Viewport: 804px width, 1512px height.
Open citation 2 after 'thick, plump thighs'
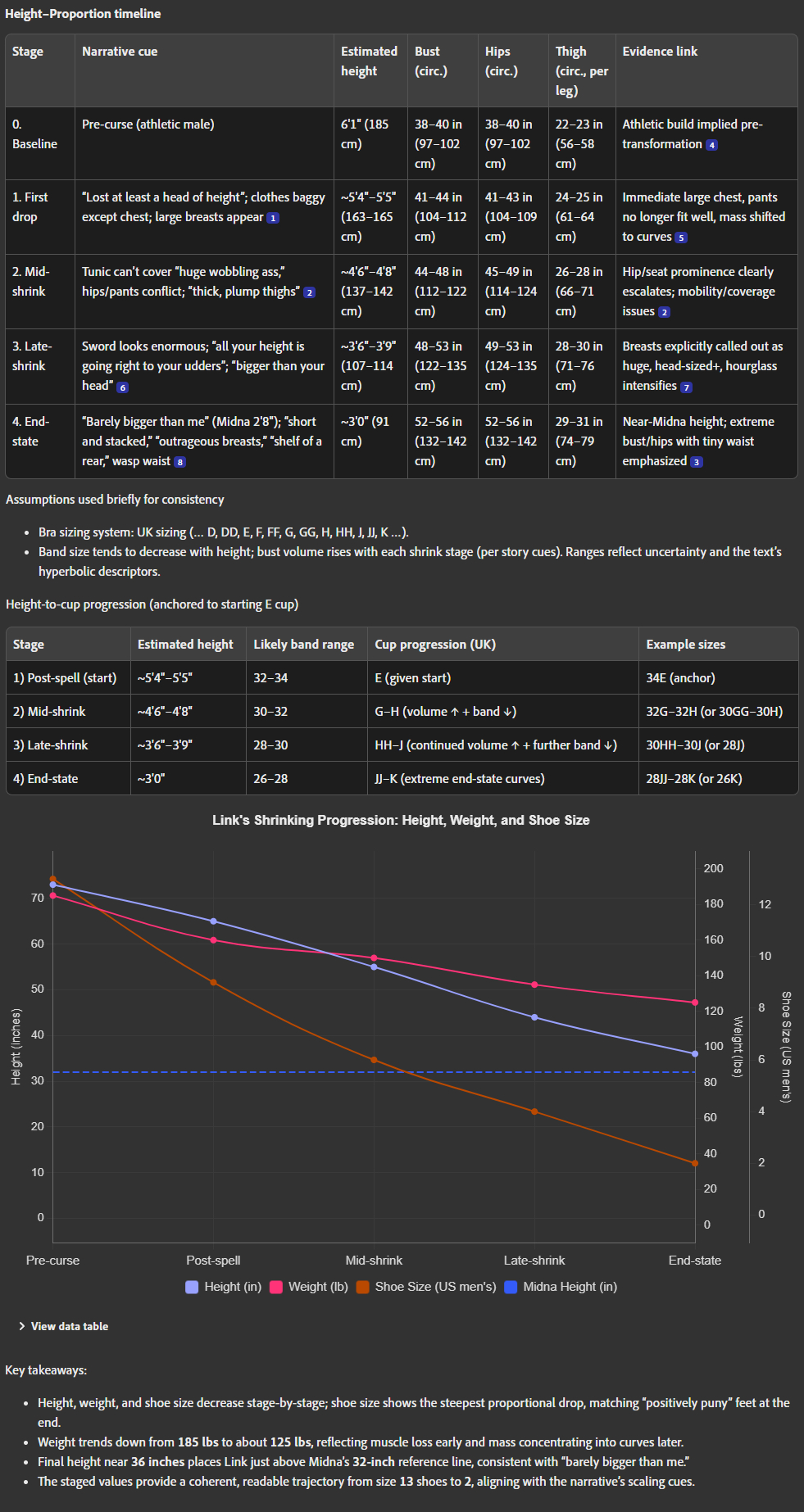[309, 292]
